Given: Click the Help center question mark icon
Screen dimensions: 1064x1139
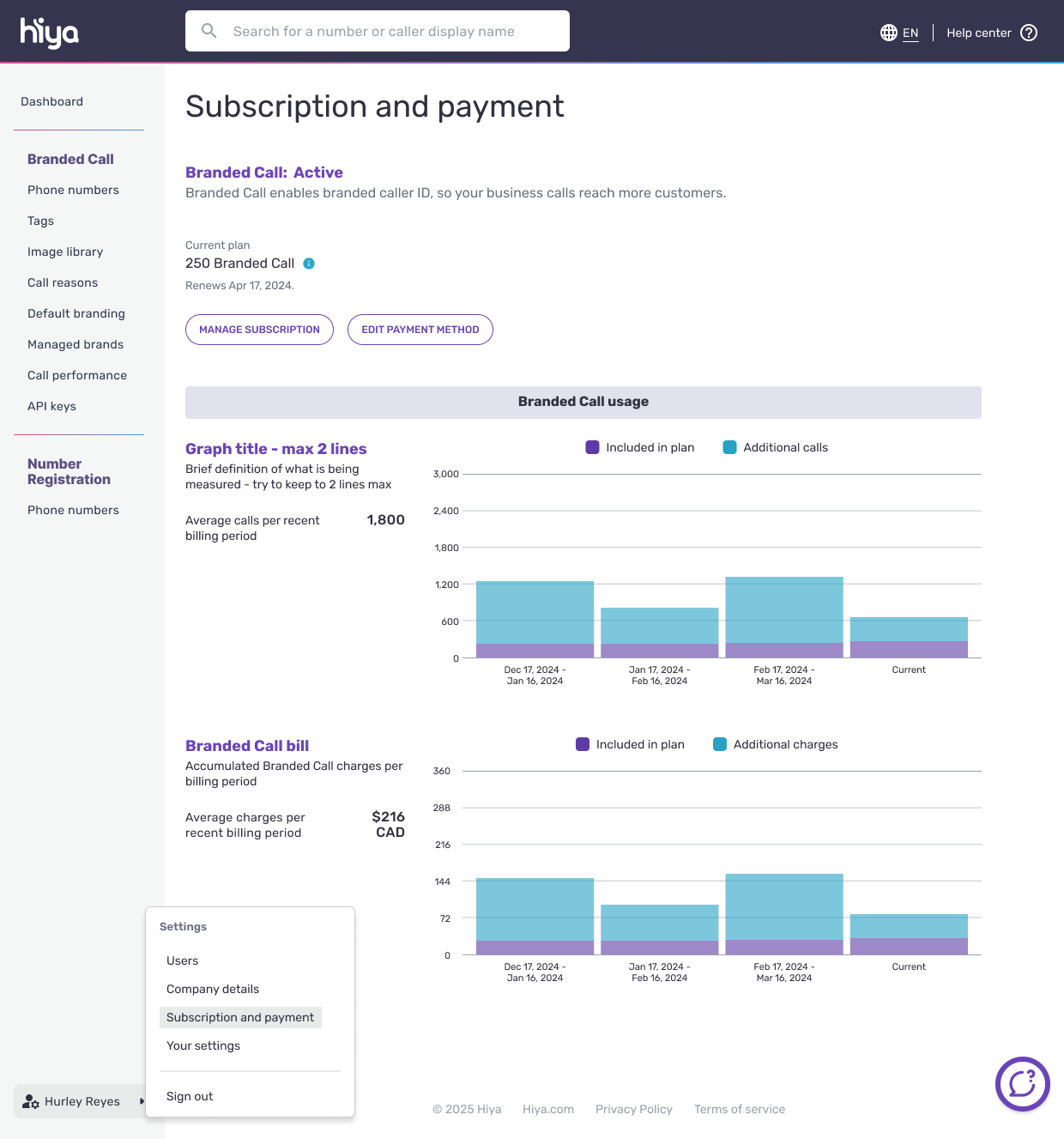Looking at the screenshot, I should [1029, 33].
